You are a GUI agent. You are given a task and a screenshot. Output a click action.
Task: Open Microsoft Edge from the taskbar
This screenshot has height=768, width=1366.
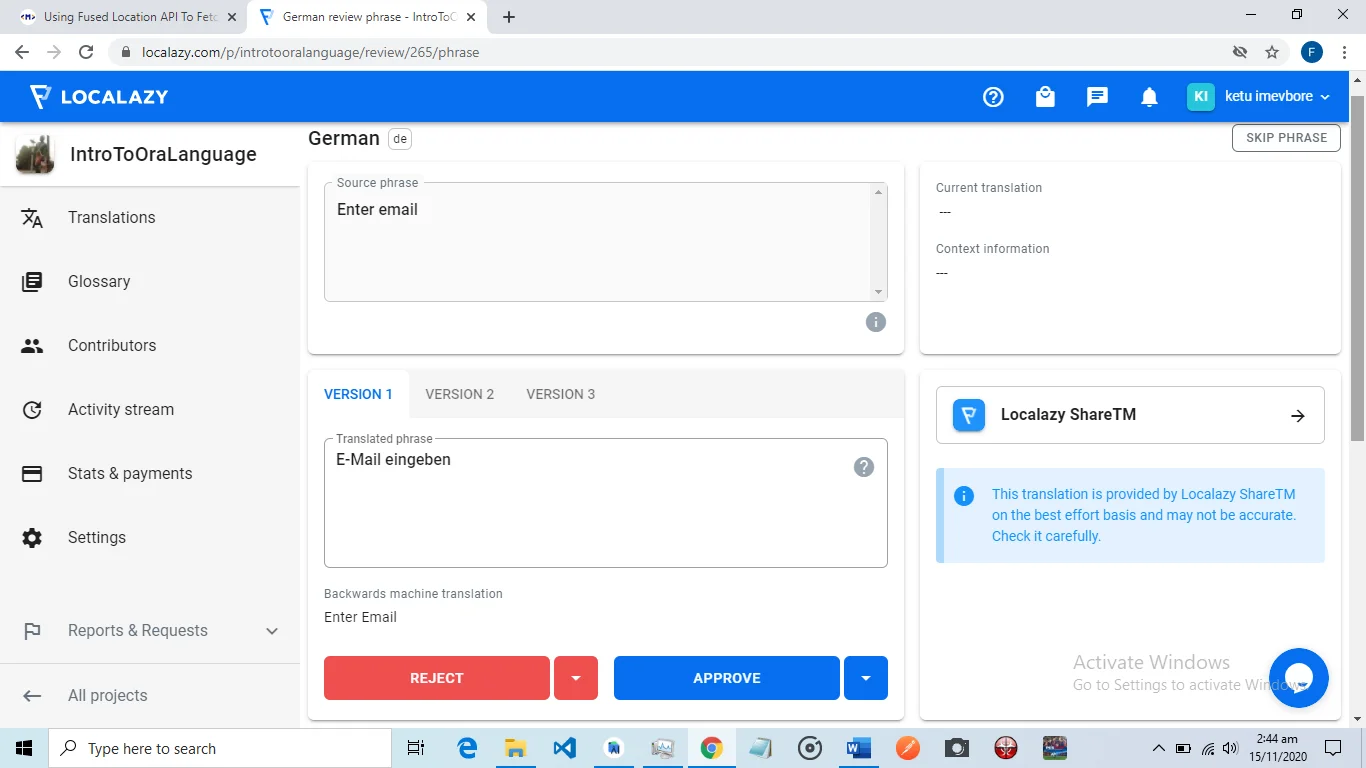tap(467, 748)
